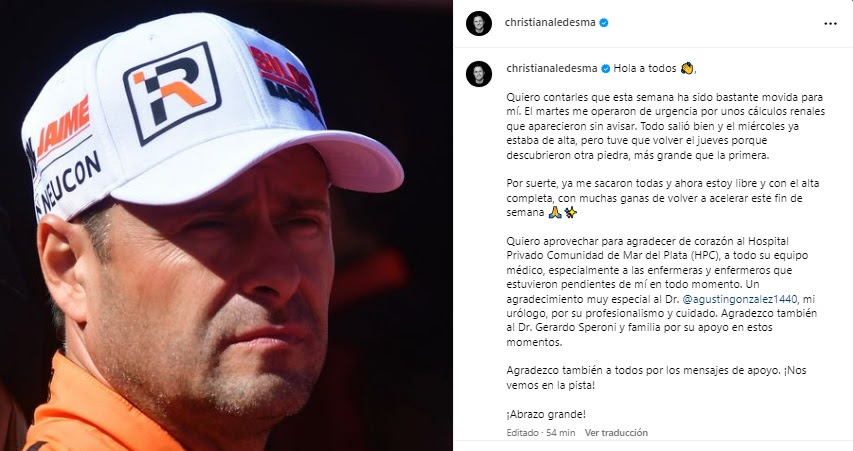Click "Ver traducción" to translate caption
Viewport: 853px width, 451px height.
tap(616, 433)
